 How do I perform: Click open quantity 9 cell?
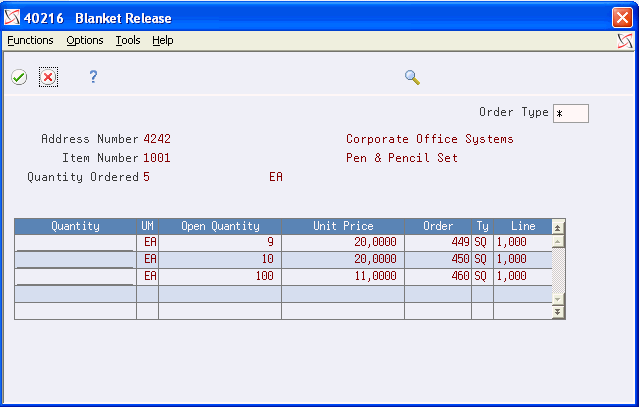(x=220, y=243)
